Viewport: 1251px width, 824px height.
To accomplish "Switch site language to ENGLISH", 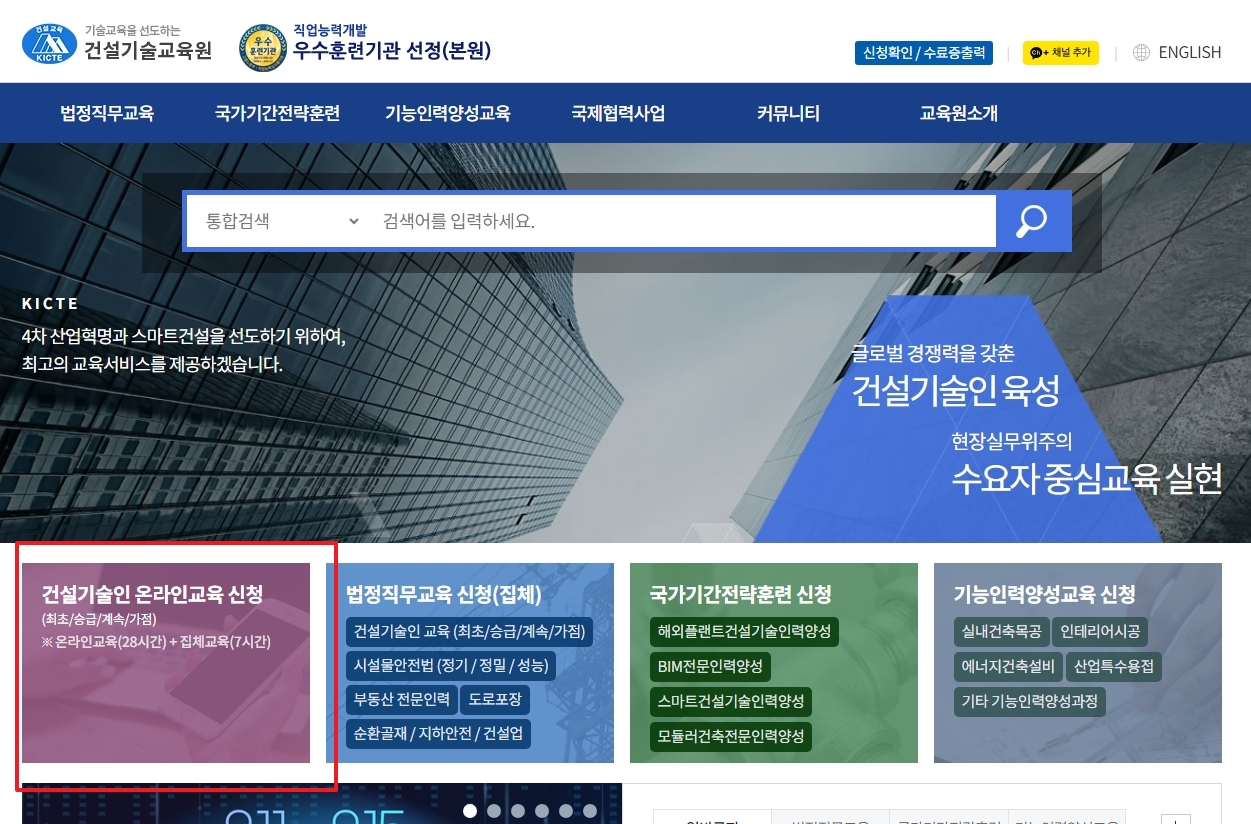I will [1189, 53].
